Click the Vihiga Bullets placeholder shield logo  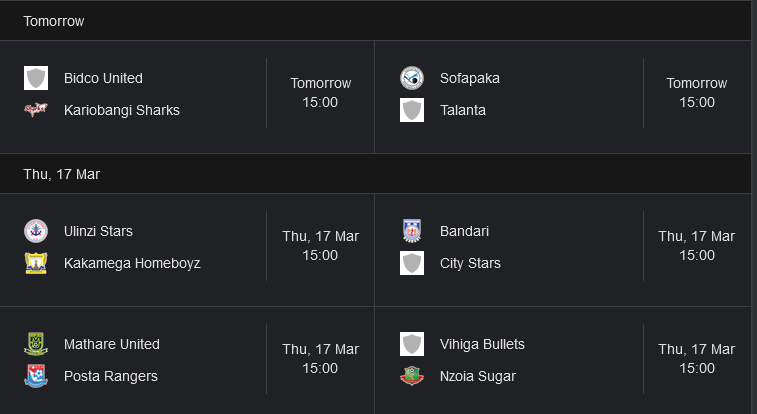[412, 344]
